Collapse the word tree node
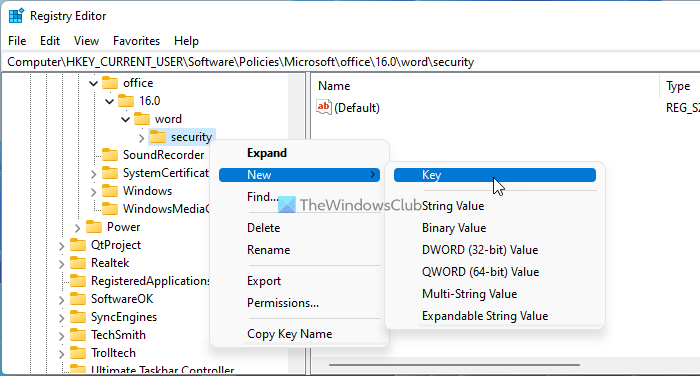Image resolution: width=700 pixels, height=376 pixels. pyautogui.click(x=125, y=119)
